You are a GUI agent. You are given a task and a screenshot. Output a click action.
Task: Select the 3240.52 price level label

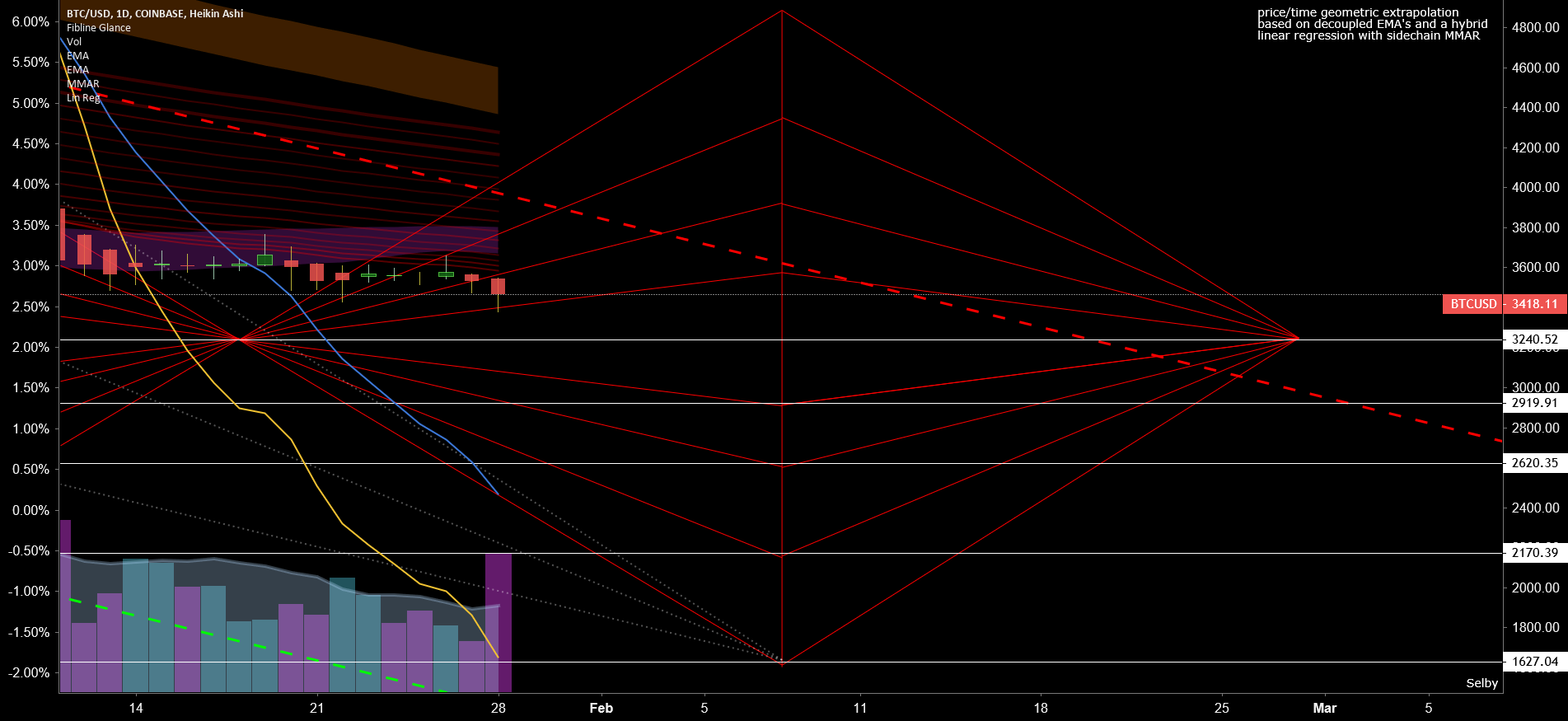point(1534,339)
